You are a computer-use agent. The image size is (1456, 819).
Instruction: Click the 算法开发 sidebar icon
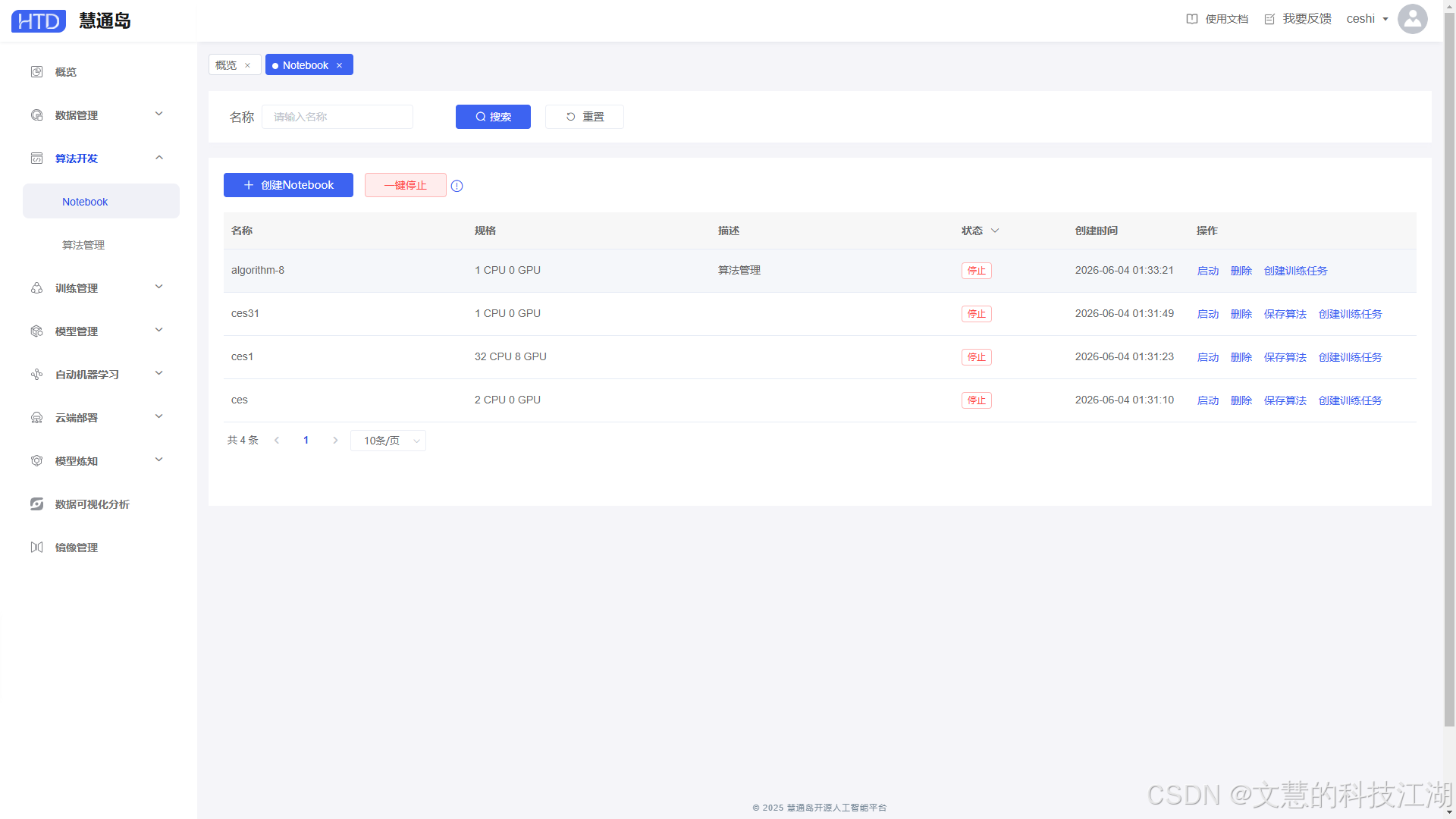click(36, 158)
